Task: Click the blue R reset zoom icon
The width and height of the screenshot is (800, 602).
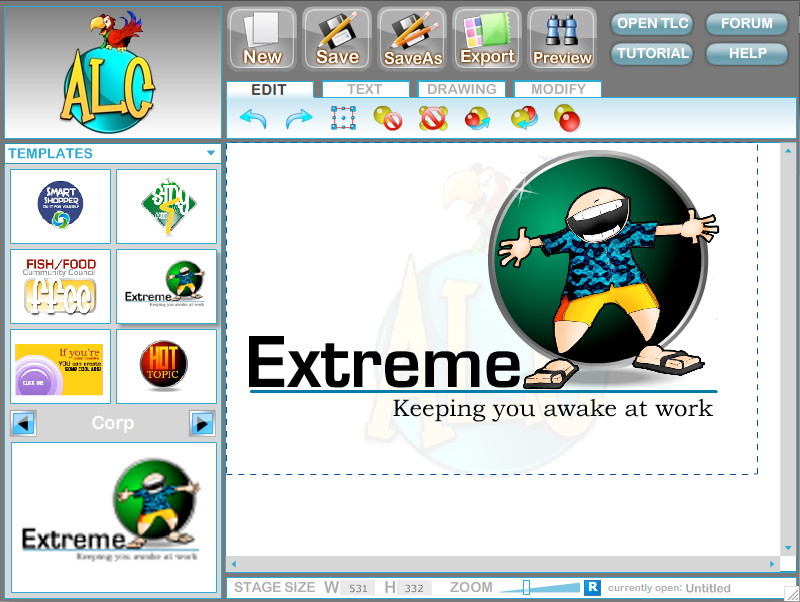Action: point(592,587)
